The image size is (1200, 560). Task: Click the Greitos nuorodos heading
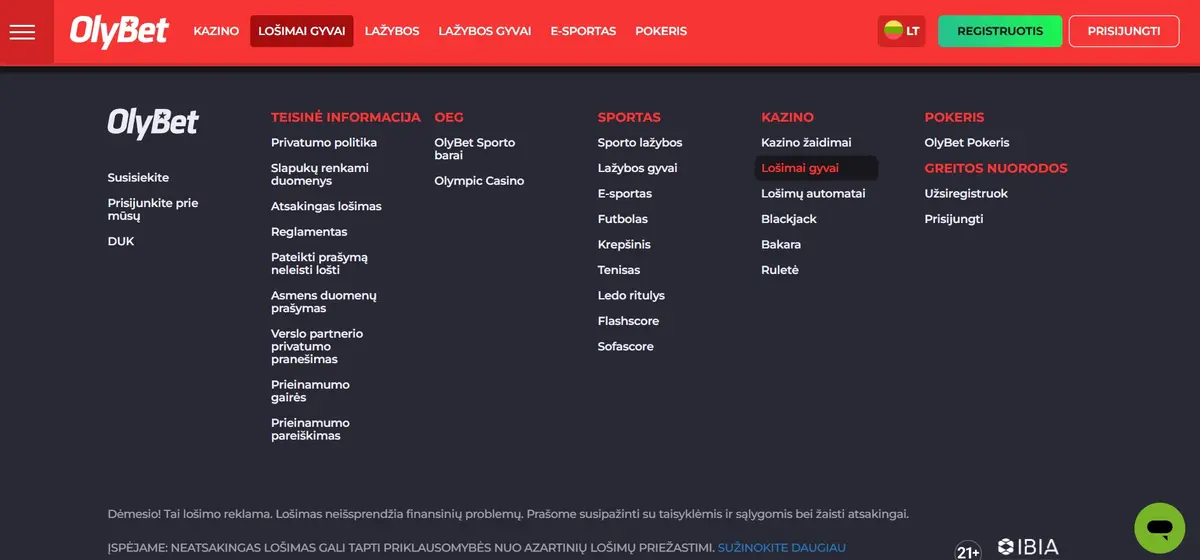tap(996, 168)
